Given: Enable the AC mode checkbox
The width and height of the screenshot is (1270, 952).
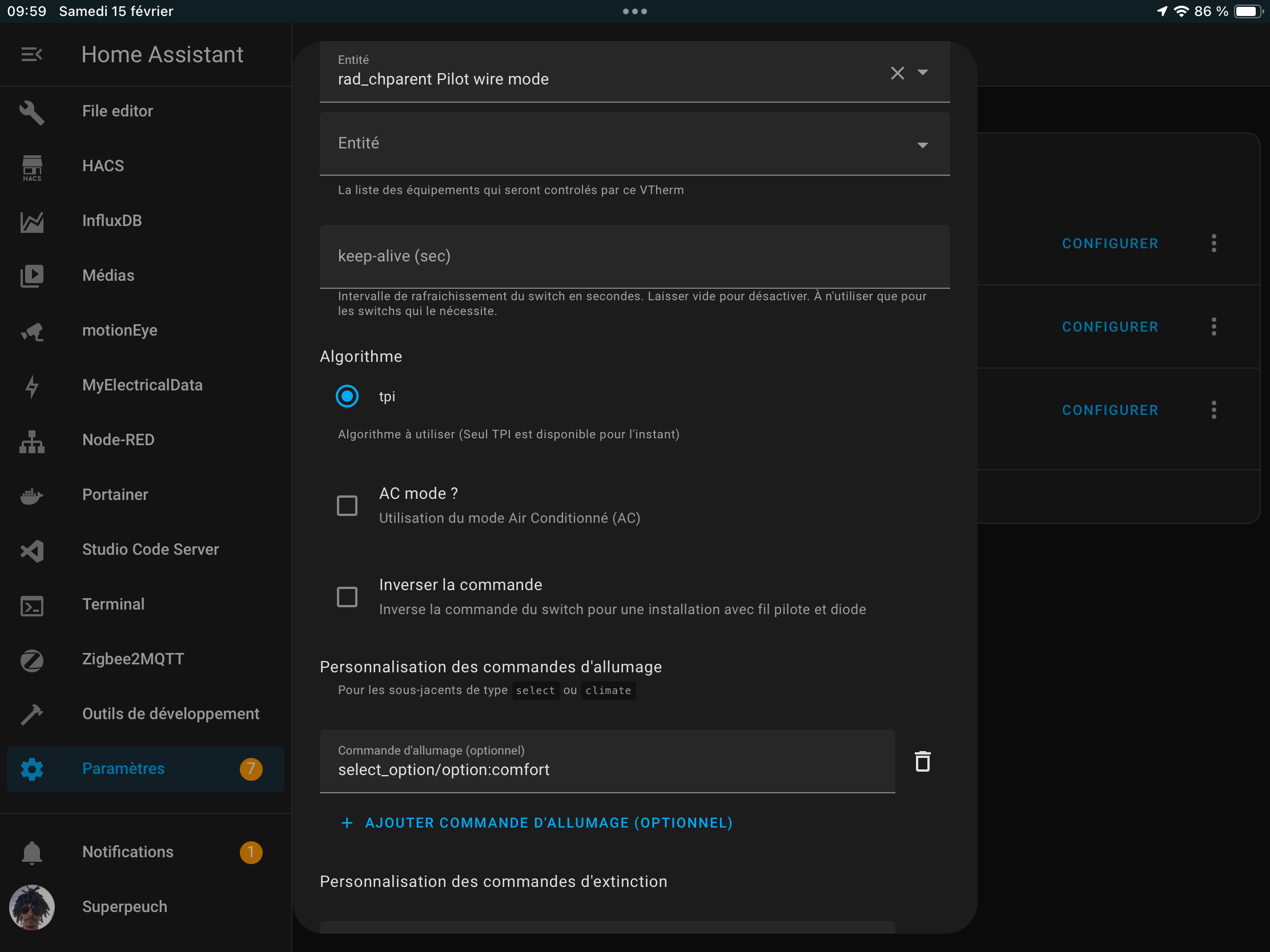Looking at the screenshot, I should click(347, 506).
